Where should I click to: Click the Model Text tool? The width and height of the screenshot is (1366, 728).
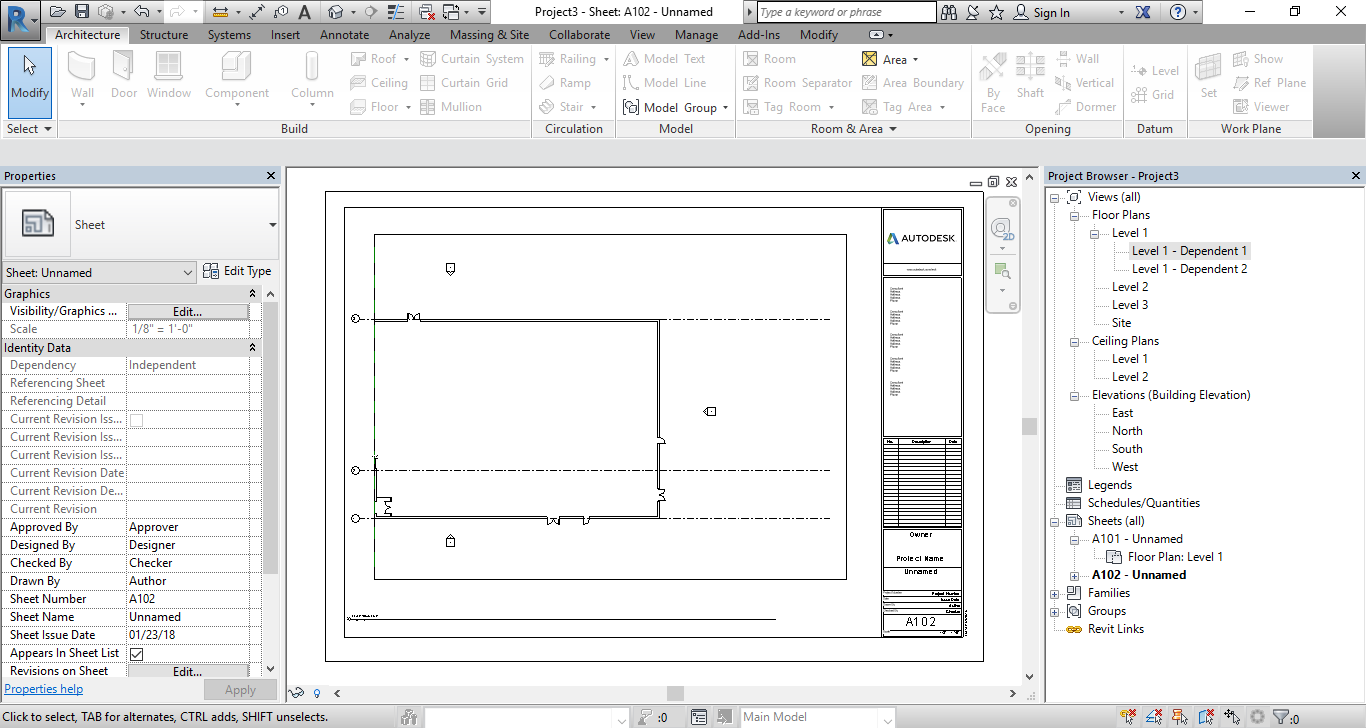[664, 59]
